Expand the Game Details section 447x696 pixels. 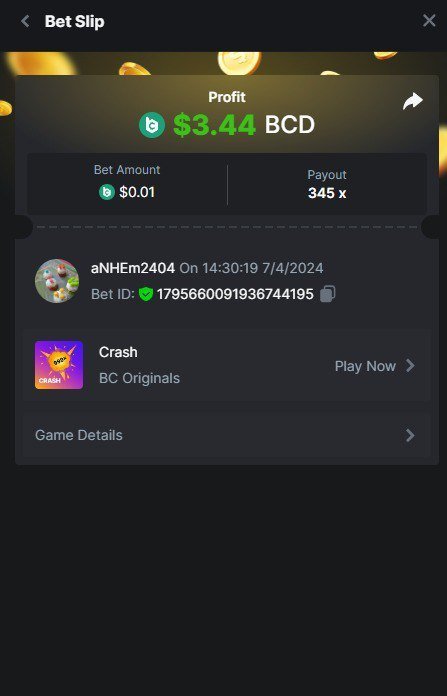tap(226, 435)
